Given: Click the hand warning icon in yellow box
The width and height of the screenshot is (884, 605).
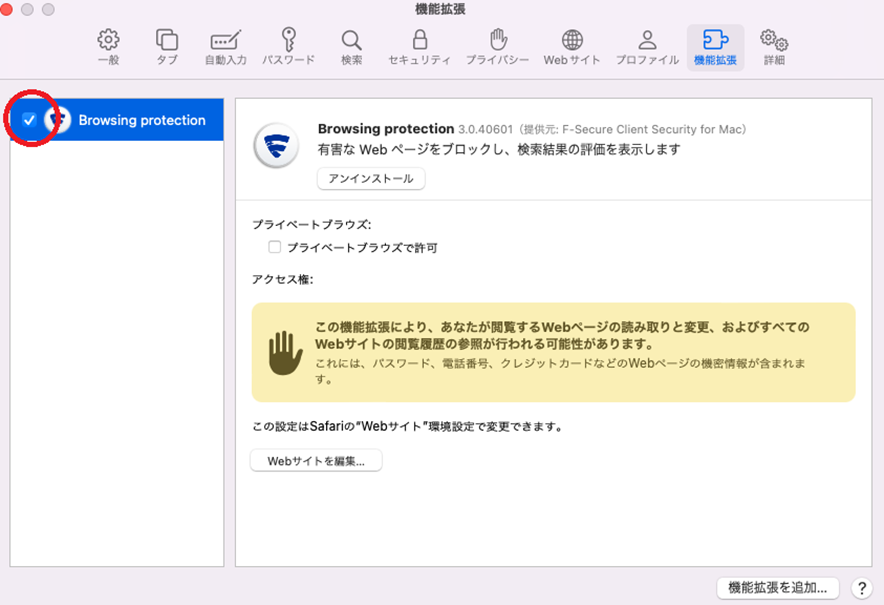Looking at the screenshot, I should [x=285, y=353].
